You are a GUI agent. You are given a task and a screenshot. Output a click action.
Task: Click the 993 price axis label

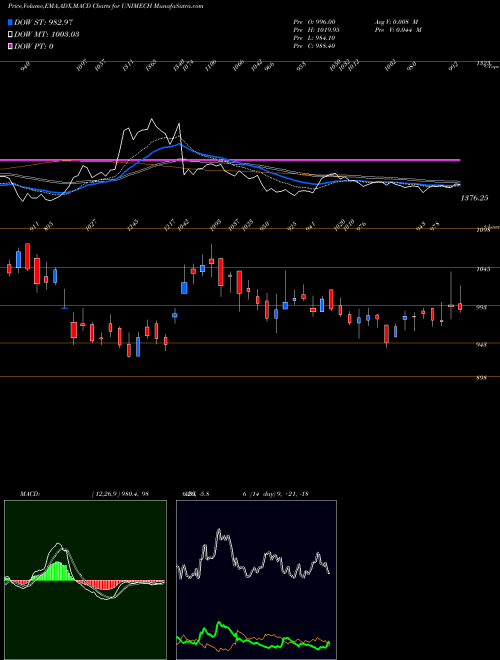click(x=481, y=307)
